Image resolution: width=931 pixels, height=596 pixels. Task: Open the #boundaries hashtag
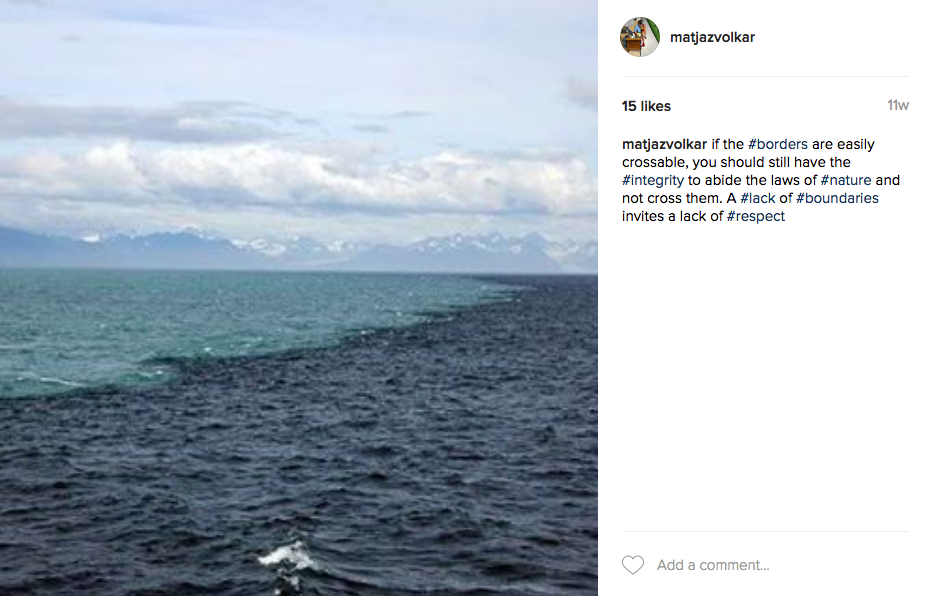(x=837, y=198)
